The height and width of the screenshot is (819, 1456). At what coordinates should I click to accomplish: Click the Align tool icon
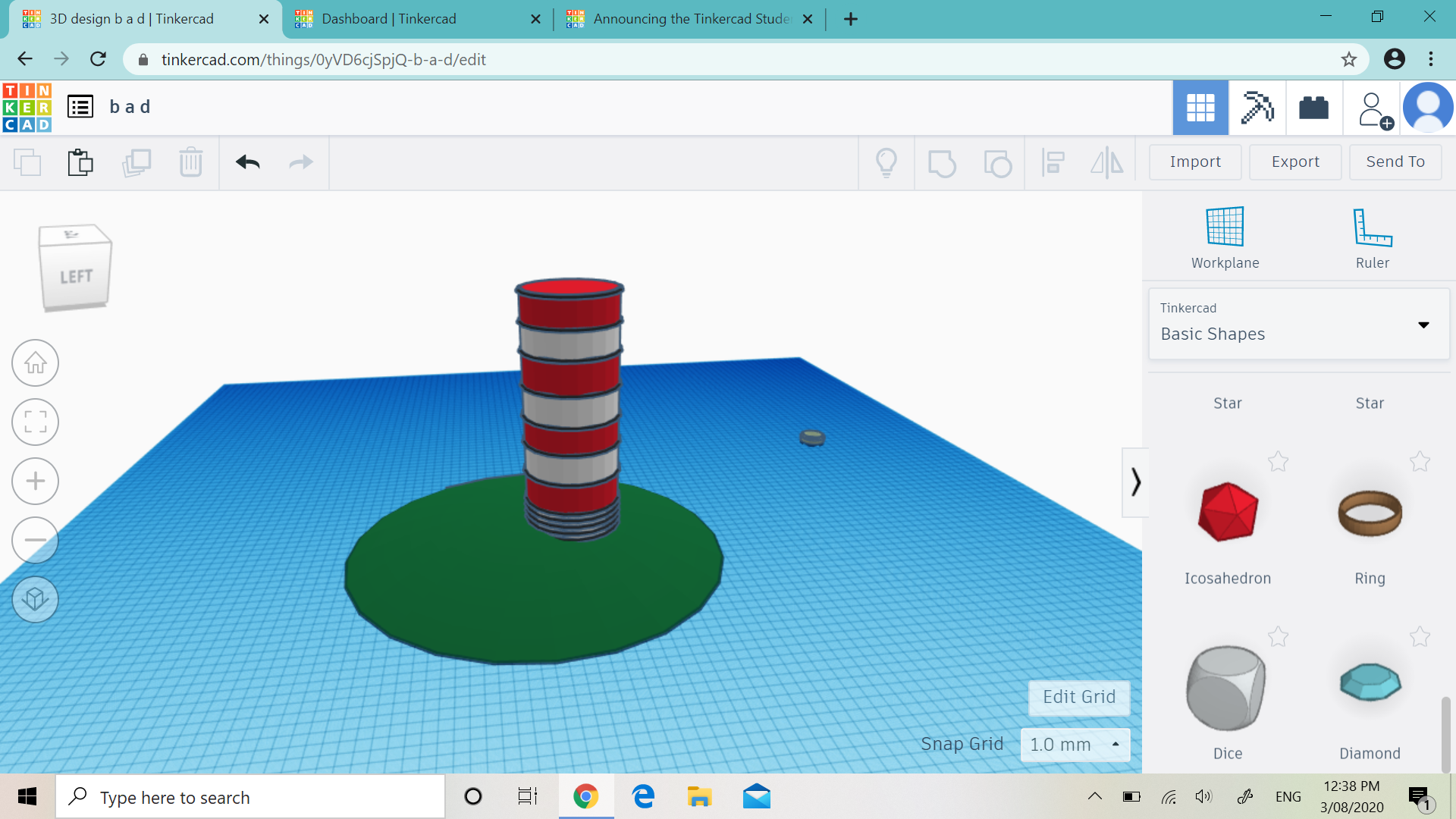(x=1053, y=162)
